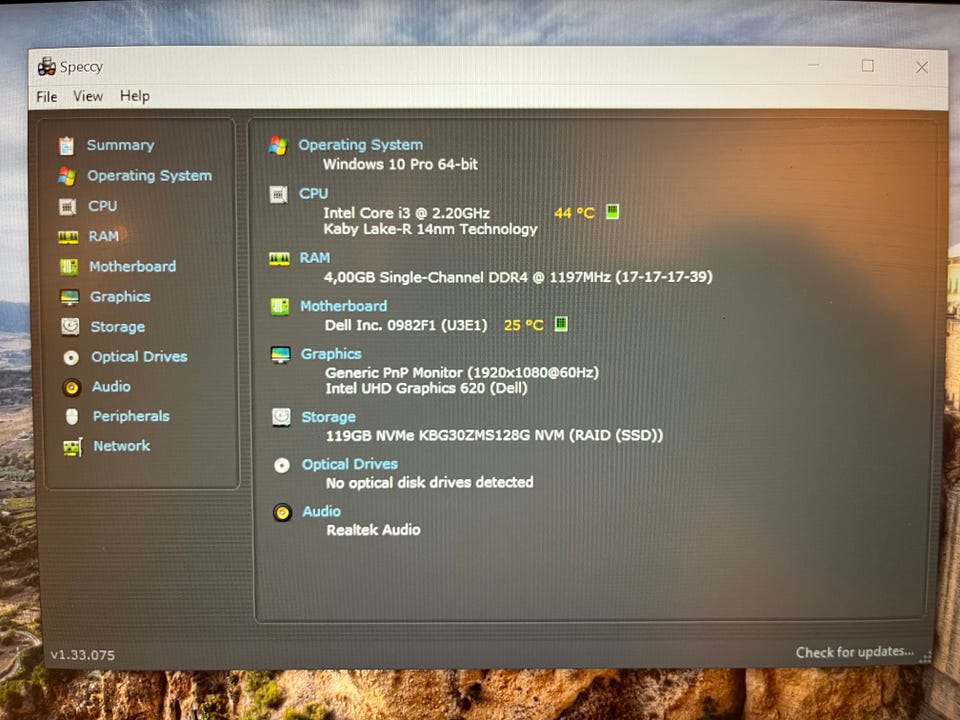The height and width of the screenshot is (720, 960).
Task: Open the File menu
Action: 47,97
